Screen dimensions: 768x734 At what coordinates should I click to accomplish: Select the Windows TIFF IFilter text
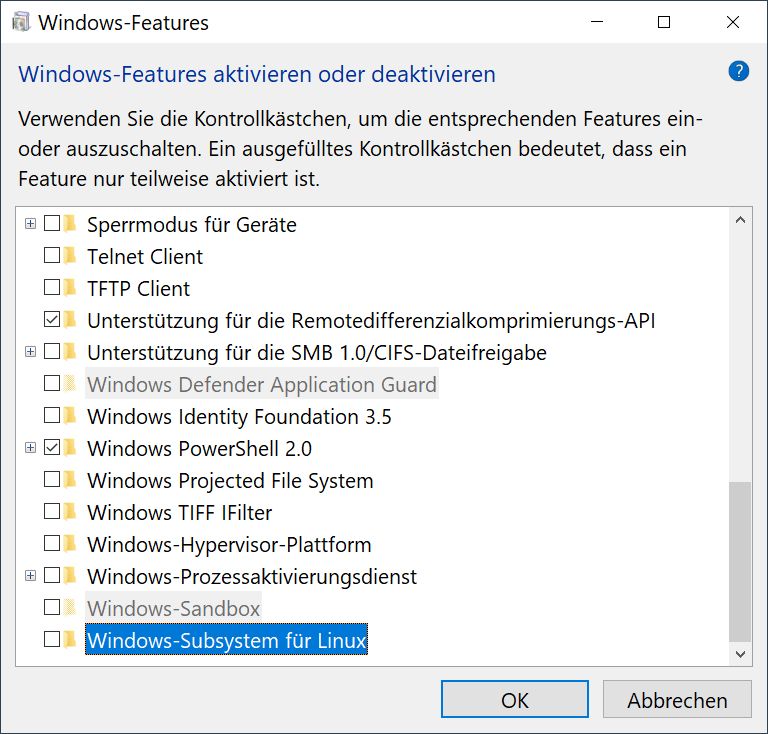point(179,513)
